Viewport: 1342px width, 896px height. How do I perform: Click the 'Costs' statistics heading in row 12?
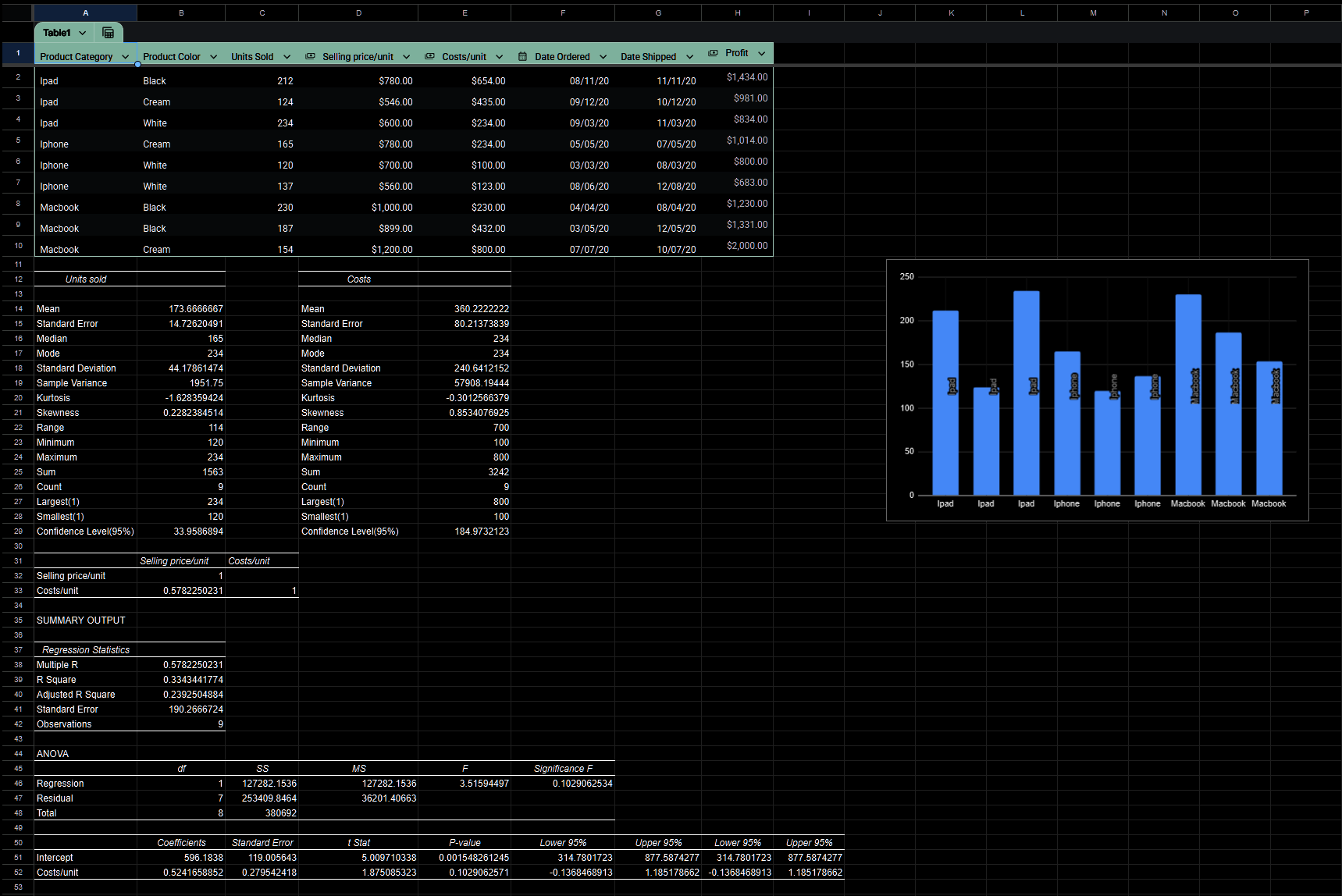[359, 279]
